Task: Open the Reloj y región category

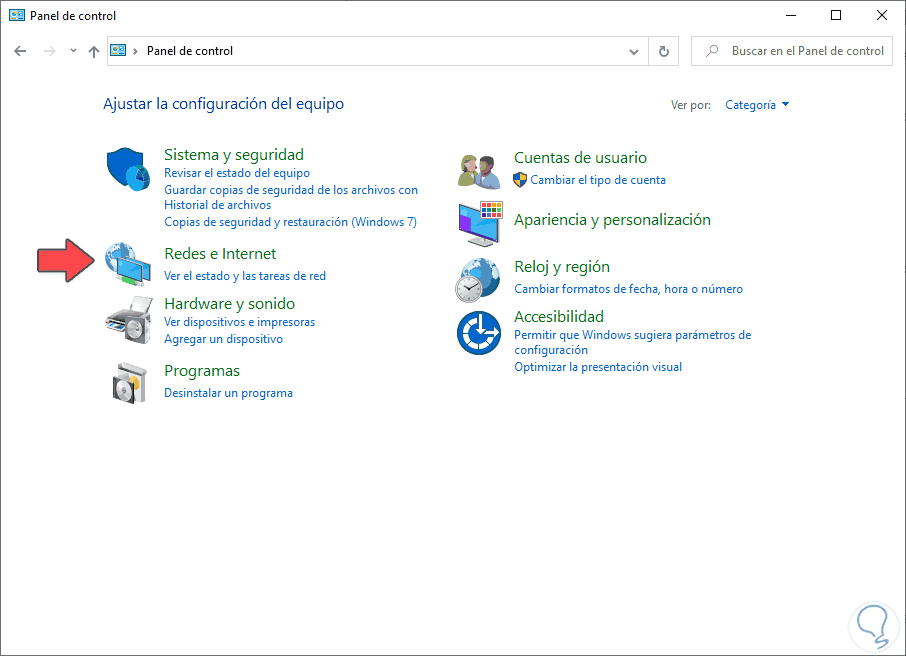Action: click(562, 267)
